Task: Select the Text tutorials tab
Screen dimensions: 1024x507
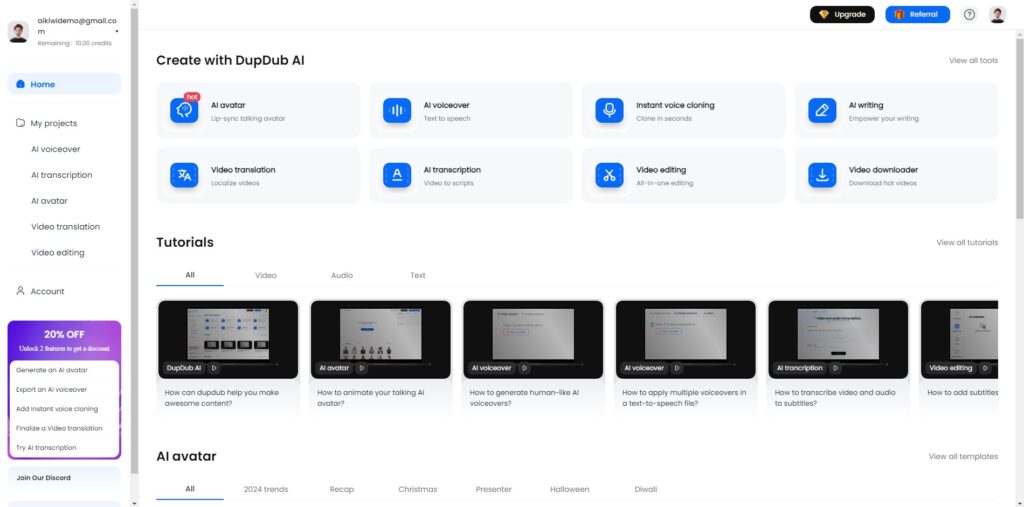Action: click(417, 275)
